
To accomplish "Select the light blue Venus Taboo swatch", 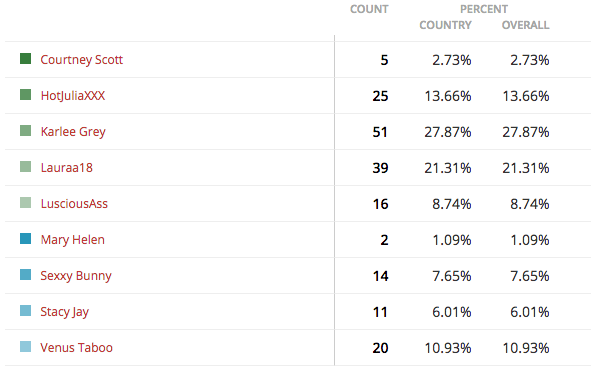I will click(25, 346).
